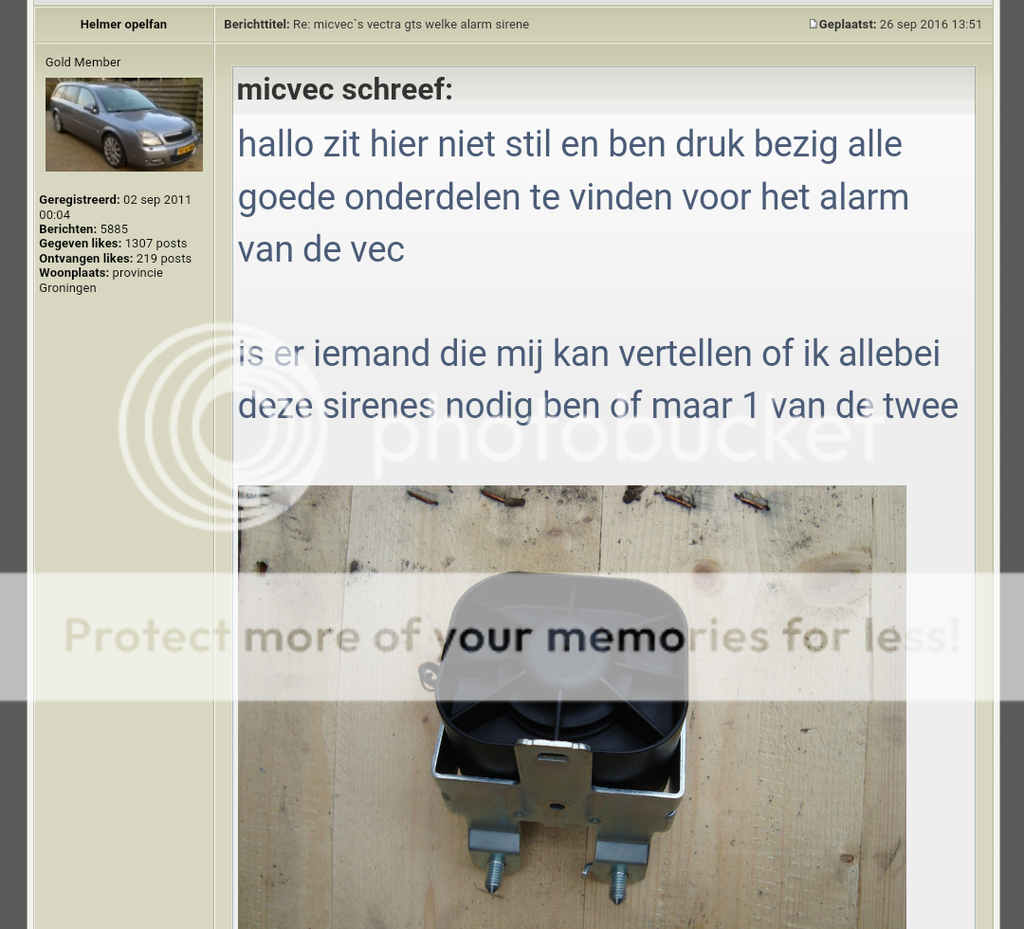
Task: Open the alarm siren photo
Action: pyautogui.click(x=572, y=706)
